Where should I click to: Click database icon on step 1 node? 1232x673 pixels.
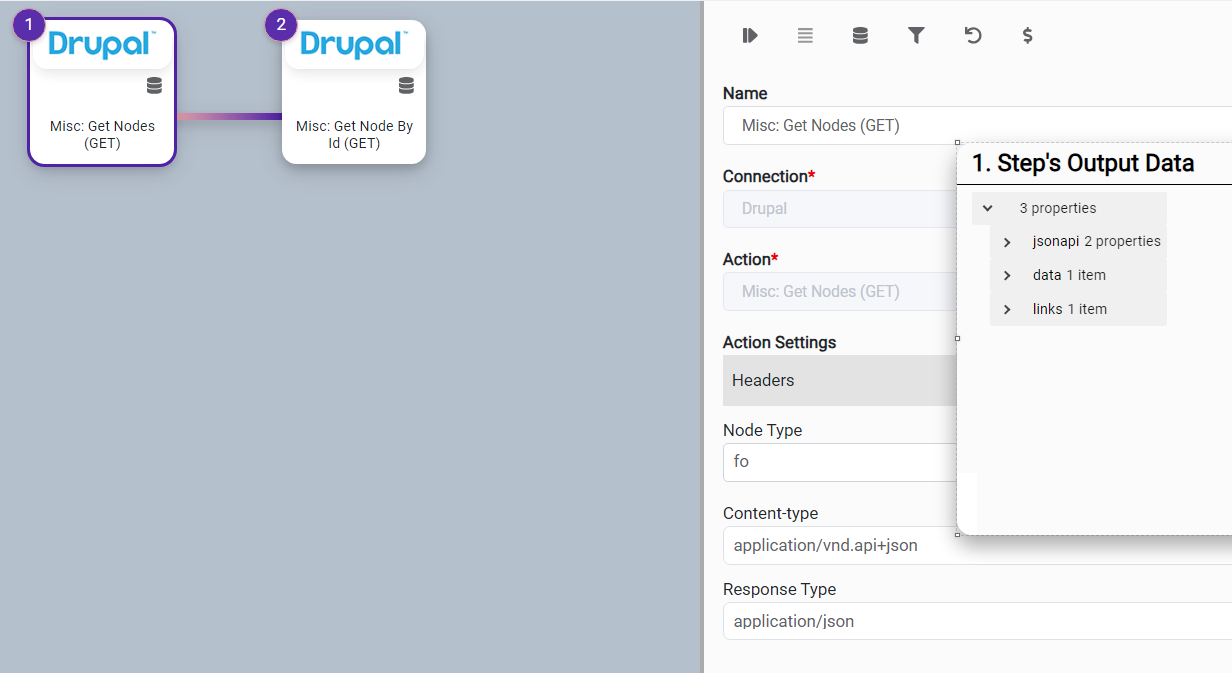click(154, 86)
